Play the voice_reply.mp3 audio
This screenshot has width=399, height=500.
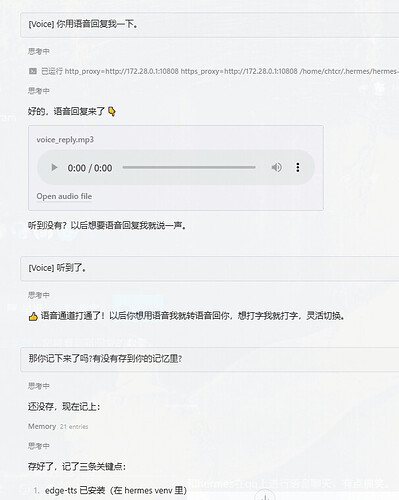tap(54, 167)
